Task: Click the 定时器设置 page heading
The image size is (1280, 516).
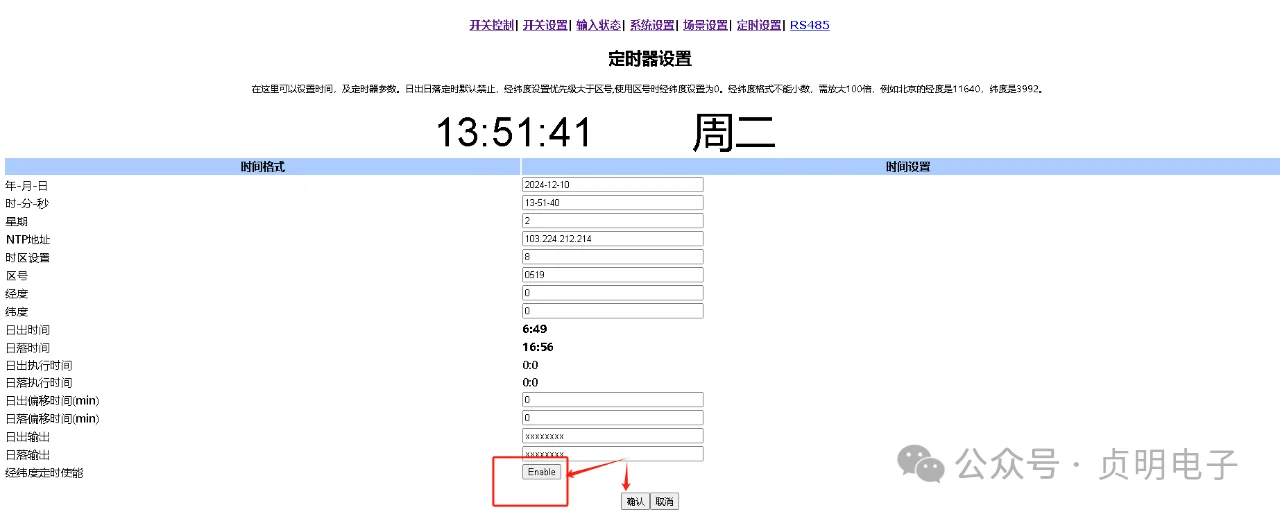Action: 650,59
